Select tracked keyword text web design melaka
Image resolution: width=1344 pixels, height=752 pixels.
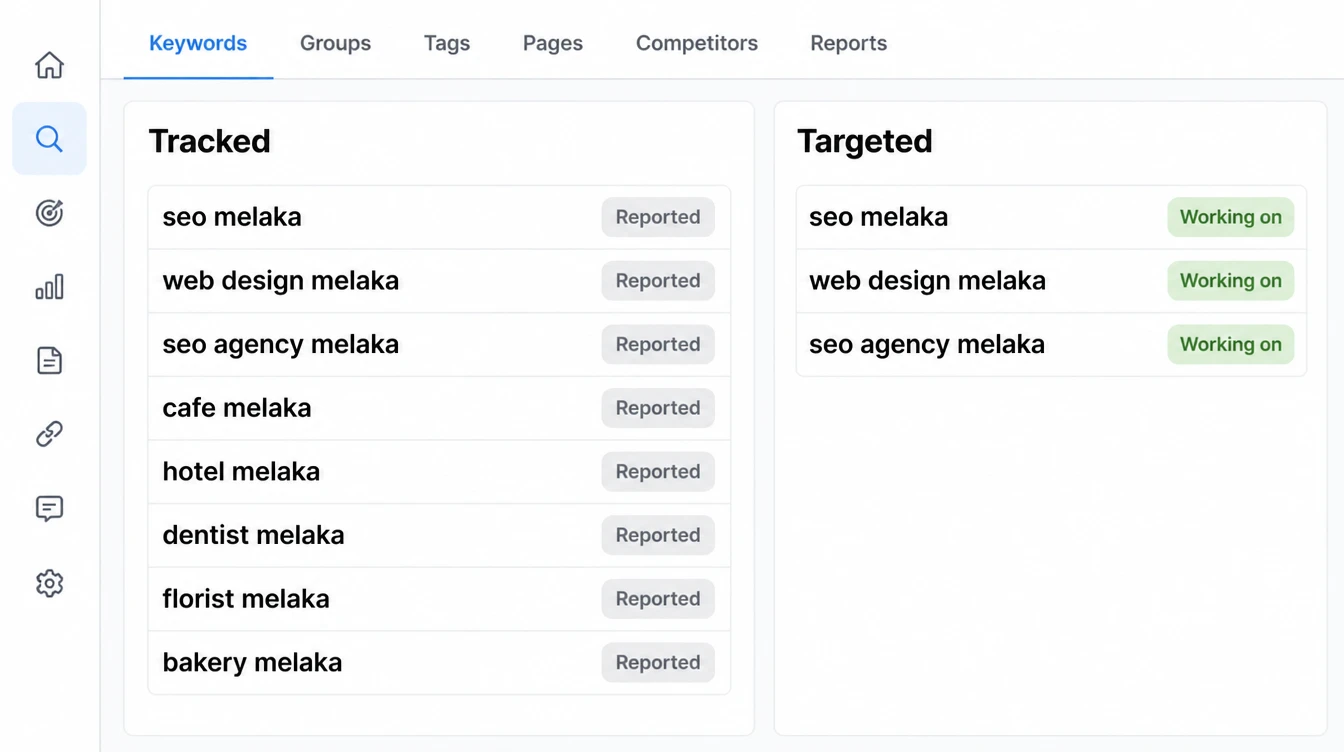click(281, 281)
